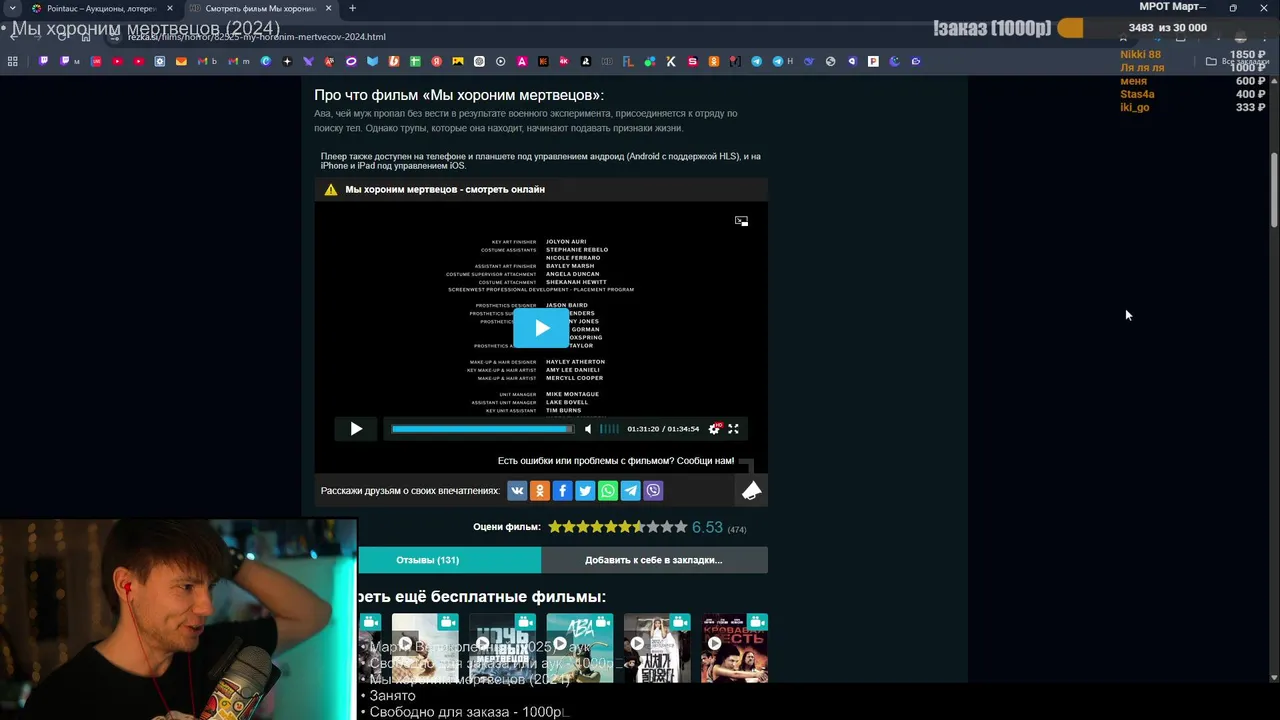Start playback with the large center play button
Screen dimensions: 1280x720
(541, 328)
